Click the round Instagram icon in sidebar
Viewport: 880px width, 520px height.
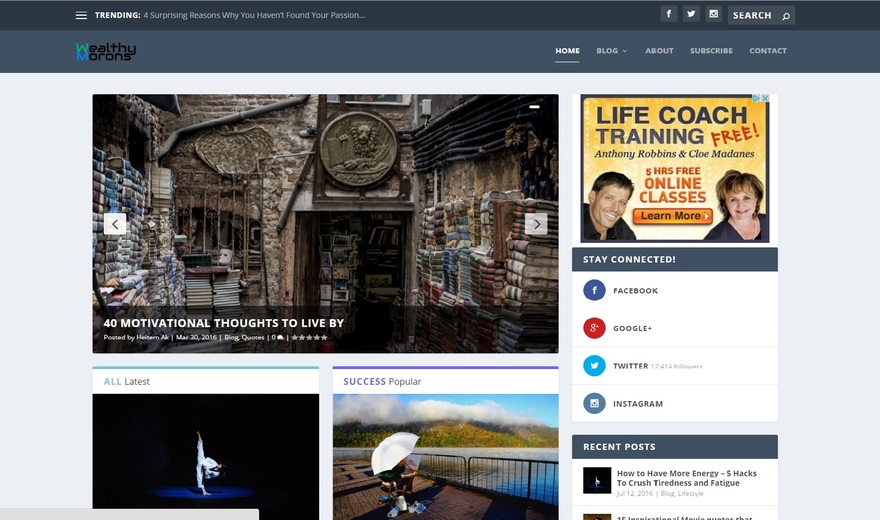point(594,403)
